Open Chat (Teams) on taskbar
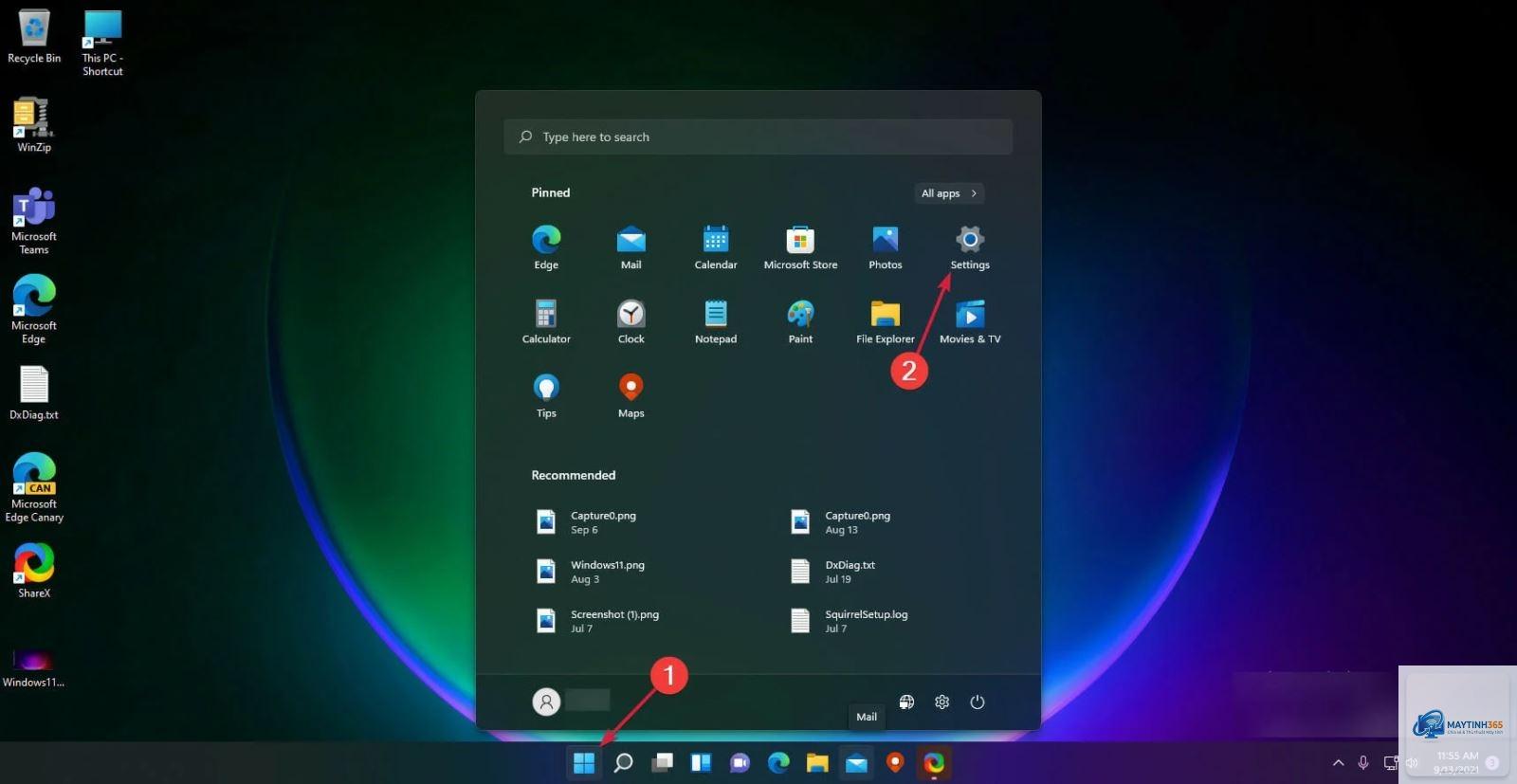Screen dimensions: 1517x784 click(x=740, y=762)
